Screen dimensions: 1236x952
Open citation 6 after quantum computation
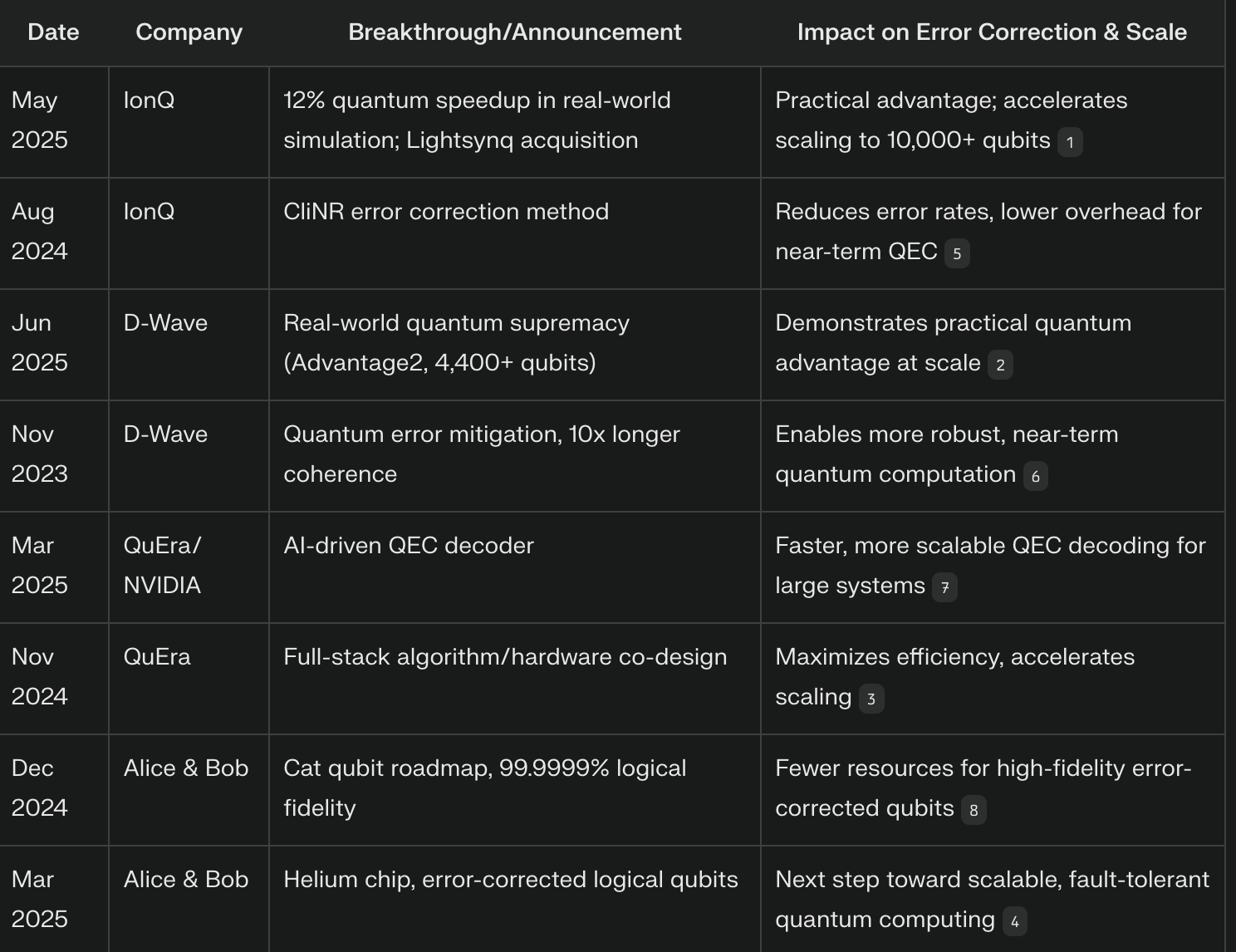pyautogui.click(x=1035, y=476)
